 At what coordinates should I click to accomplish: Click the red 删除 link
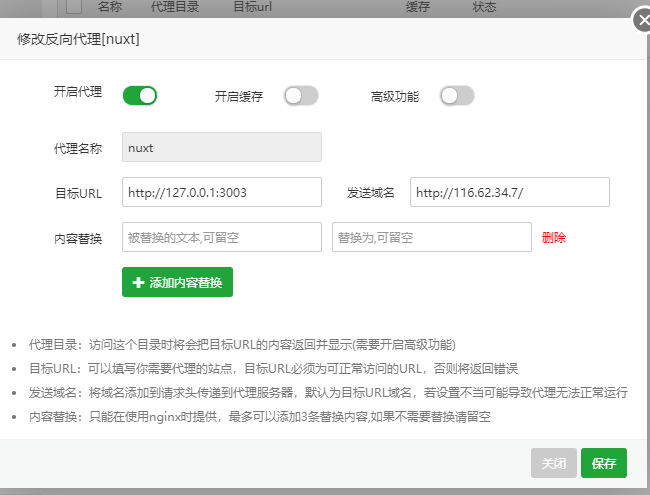click(554, 238)
